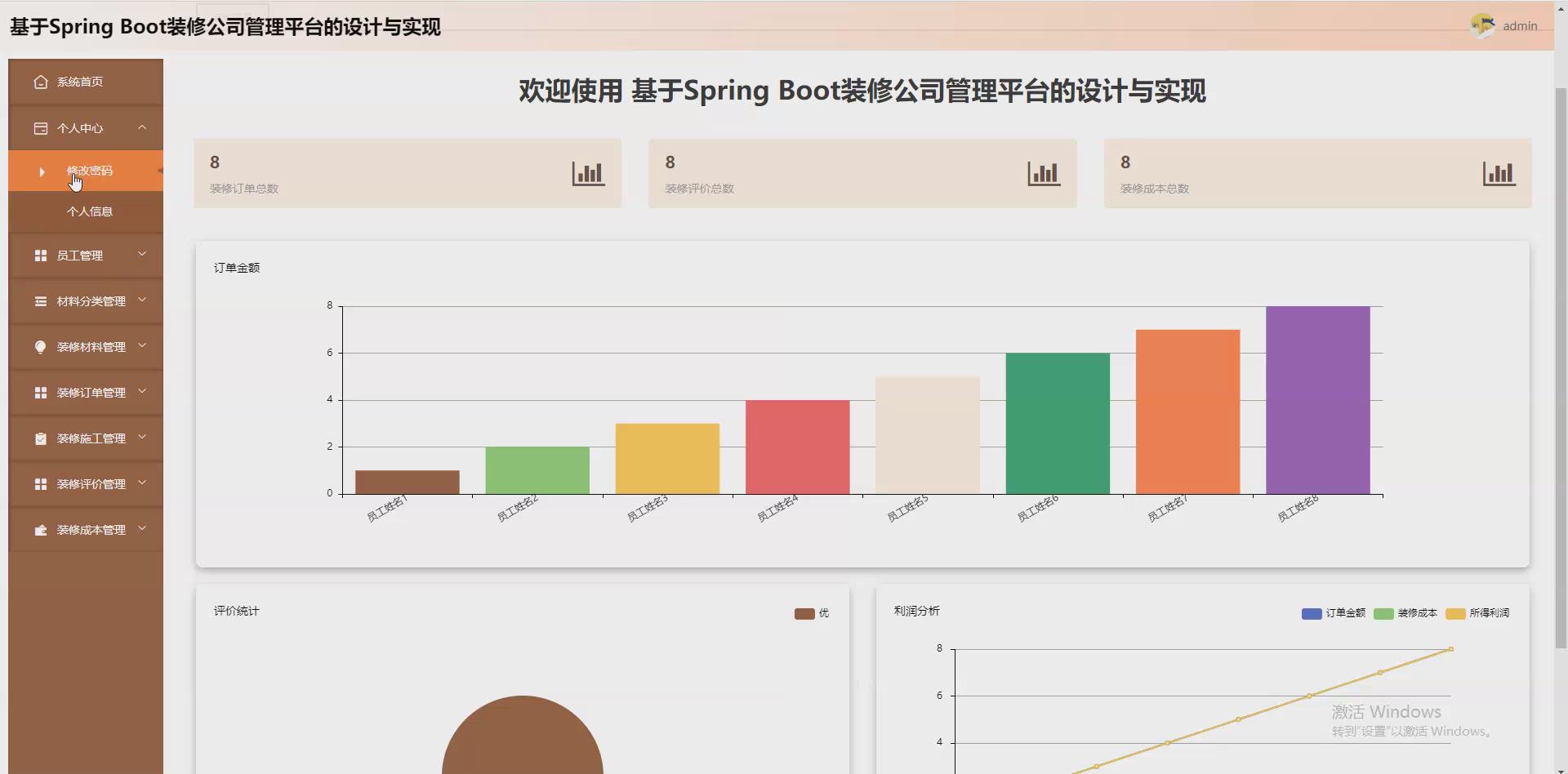The height and width of the screenshot is (774, 1568).
Task: Select the 修改密码 submenu item
Action: pos(86,171)
